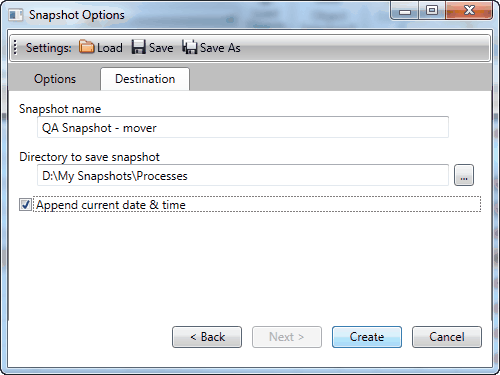Close the Snapshot Options window
The height and width of the screenshot is (375, 500).
[469, 11]
